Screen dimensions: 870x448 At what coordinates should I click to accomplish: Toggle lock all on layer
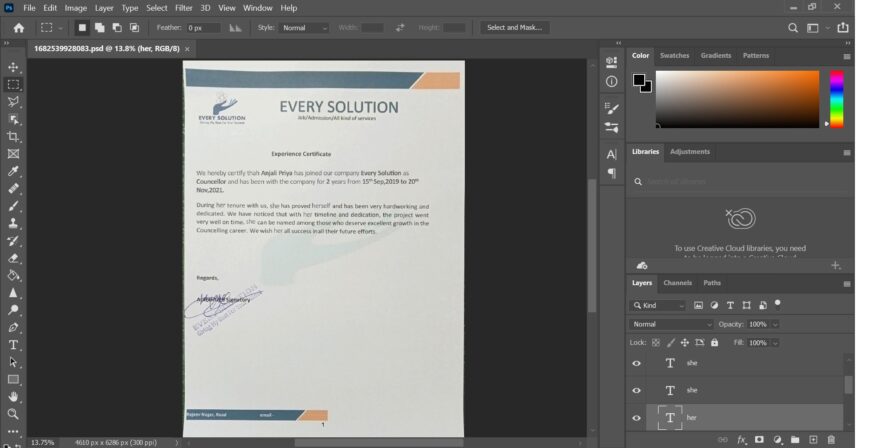(x=715, y=343)
